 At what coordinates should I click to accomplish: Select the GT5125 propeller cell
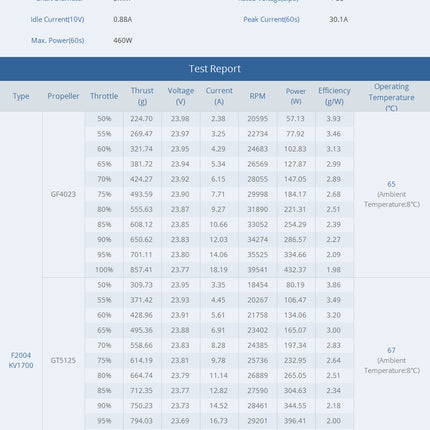click(x=63, y=360)
